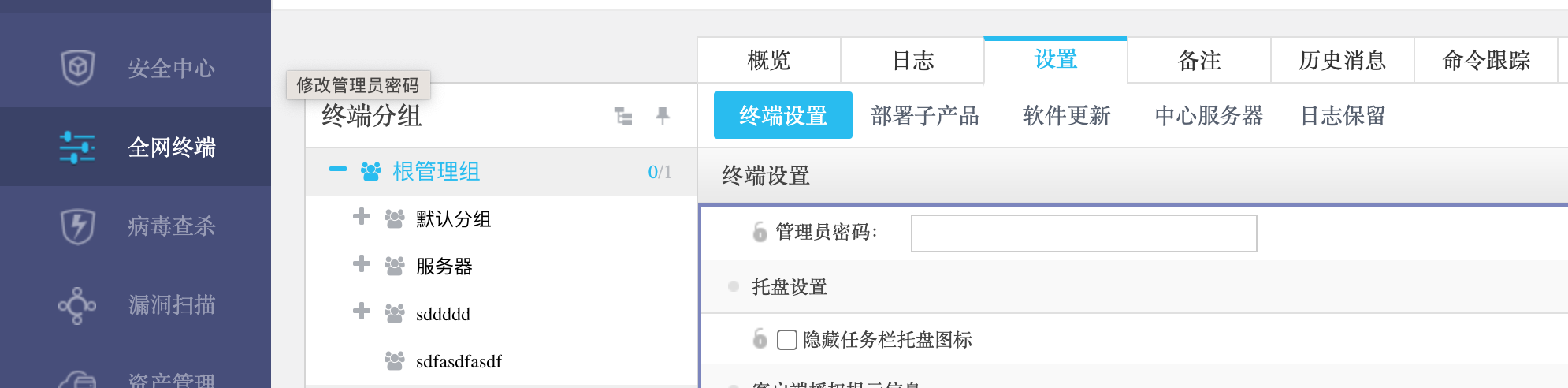The image size is (1568, 388).
Task: Go to 软件更新 settings
Action: [x=1066, y=116]
